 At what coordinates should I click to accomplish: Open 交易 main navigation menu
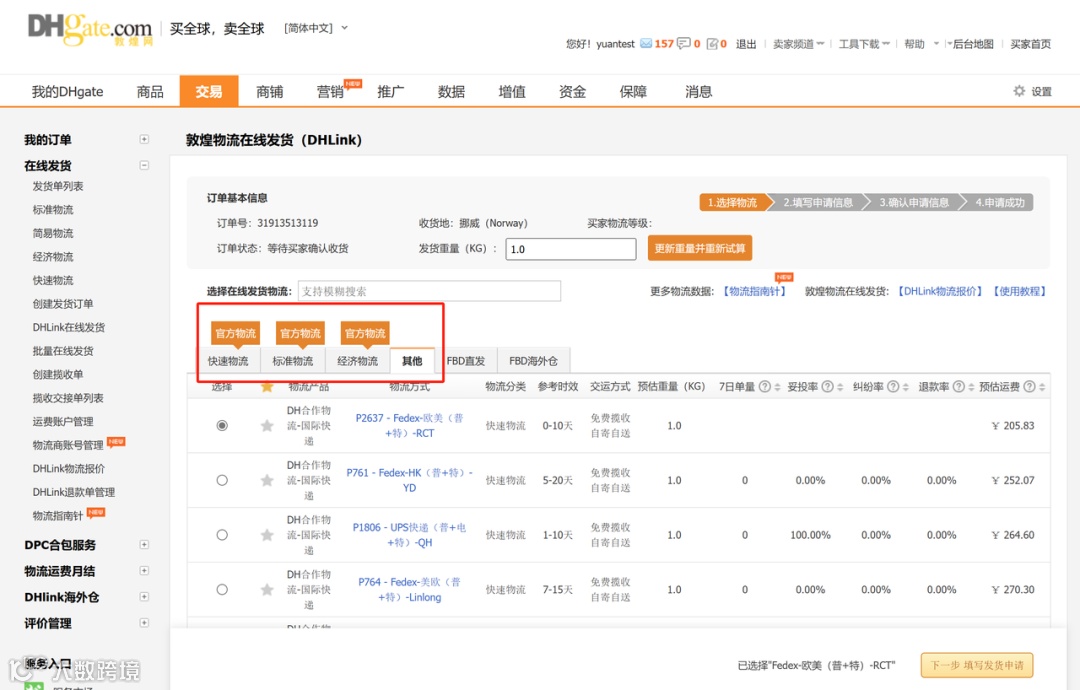(x=209, y=91)
